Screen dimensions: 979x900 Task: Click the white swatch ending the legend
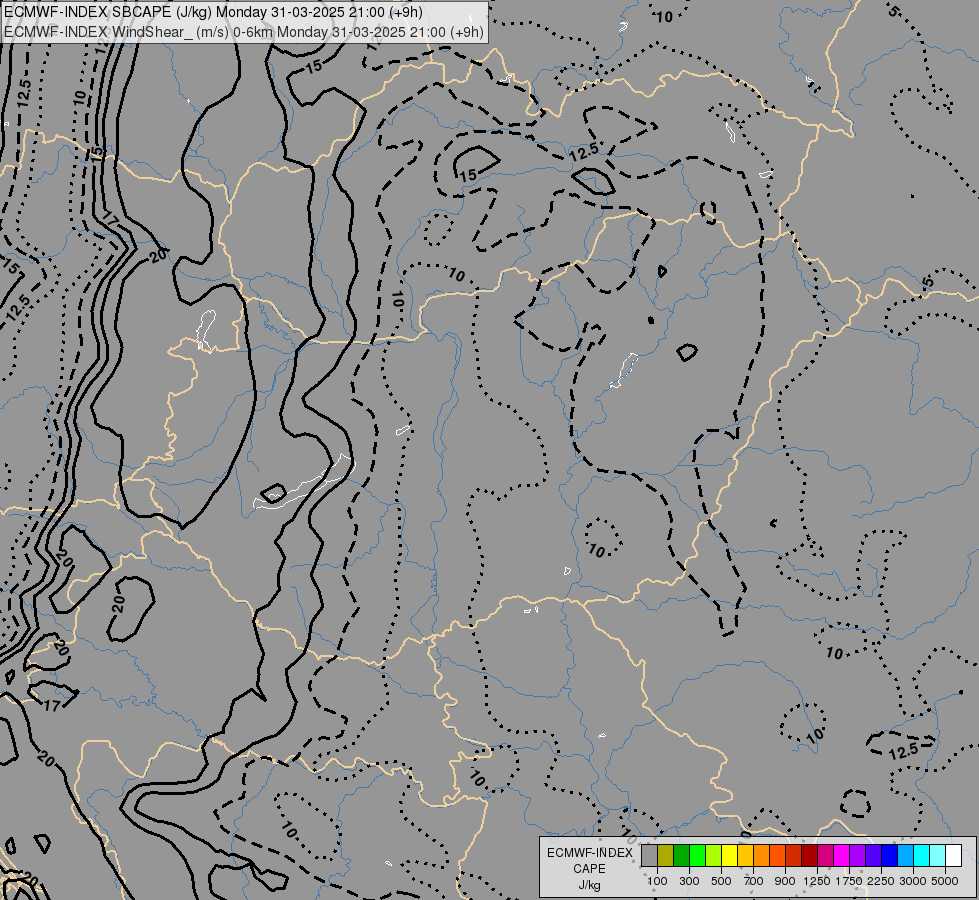(x=953, y=855)
